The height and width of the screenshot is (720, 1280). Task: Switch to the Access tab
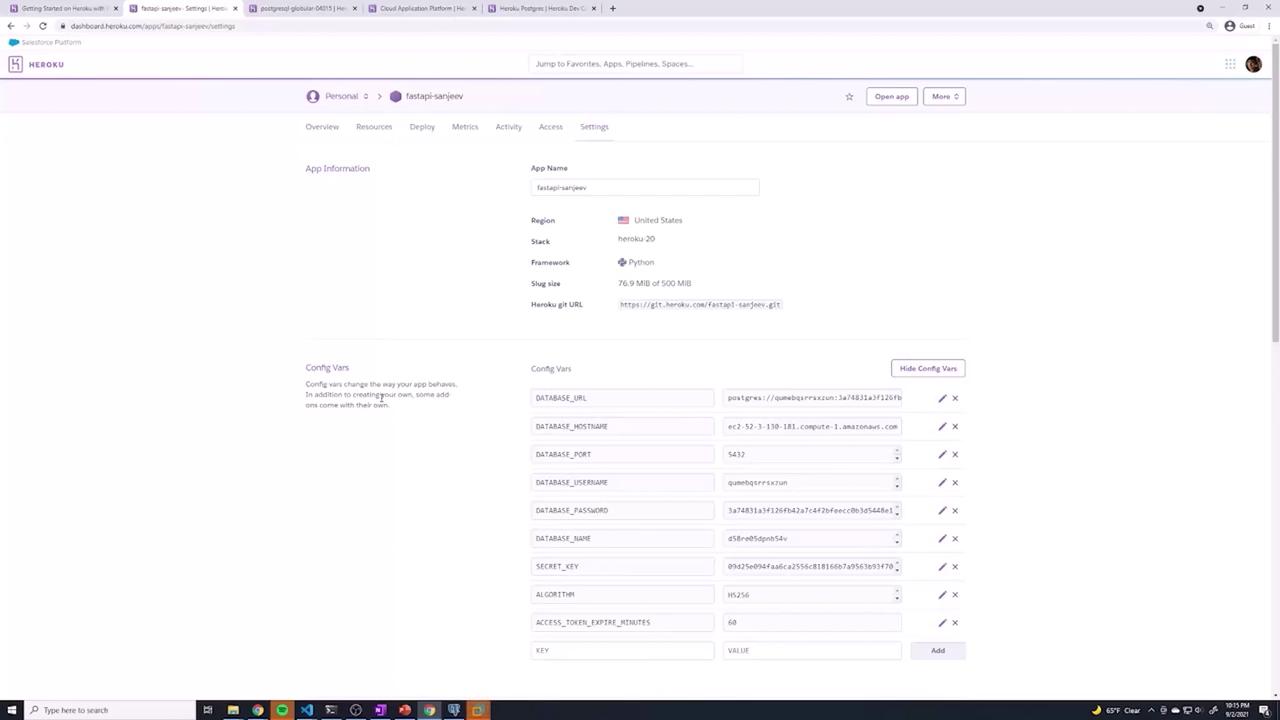551,127
